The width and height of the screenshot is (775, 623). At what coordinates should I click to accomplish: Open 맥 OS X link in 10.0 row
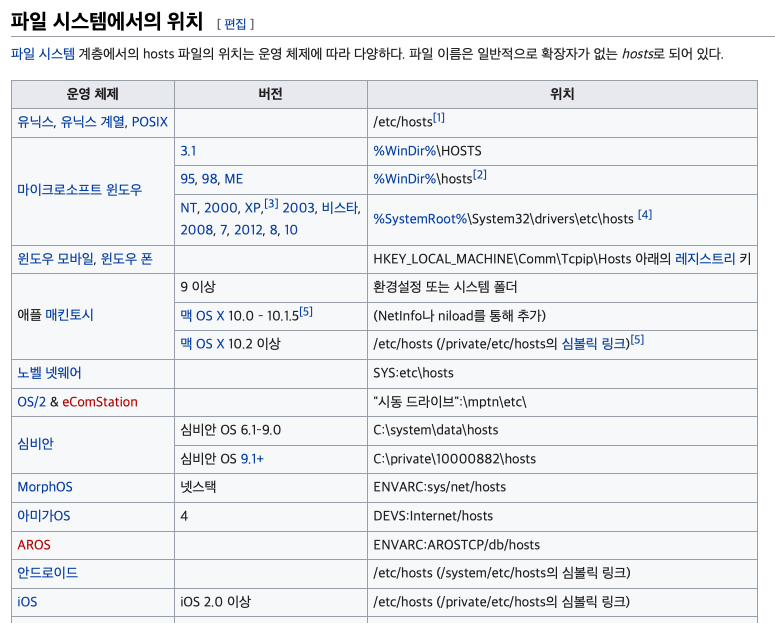202,316
